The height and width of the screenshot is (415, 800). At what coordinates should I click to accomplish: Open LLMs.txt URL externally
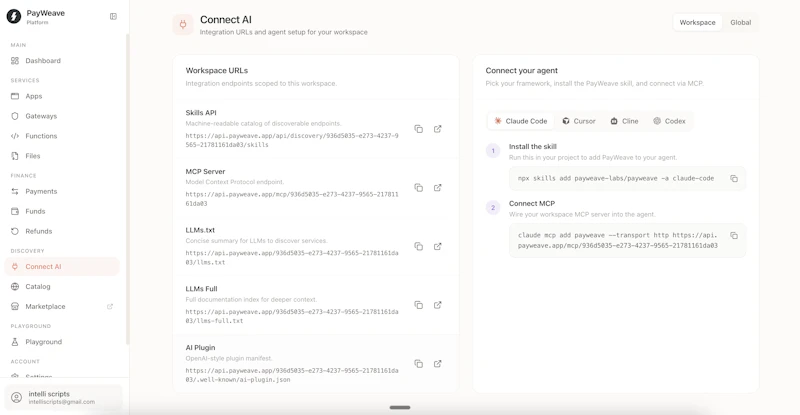tap(437, 247)
